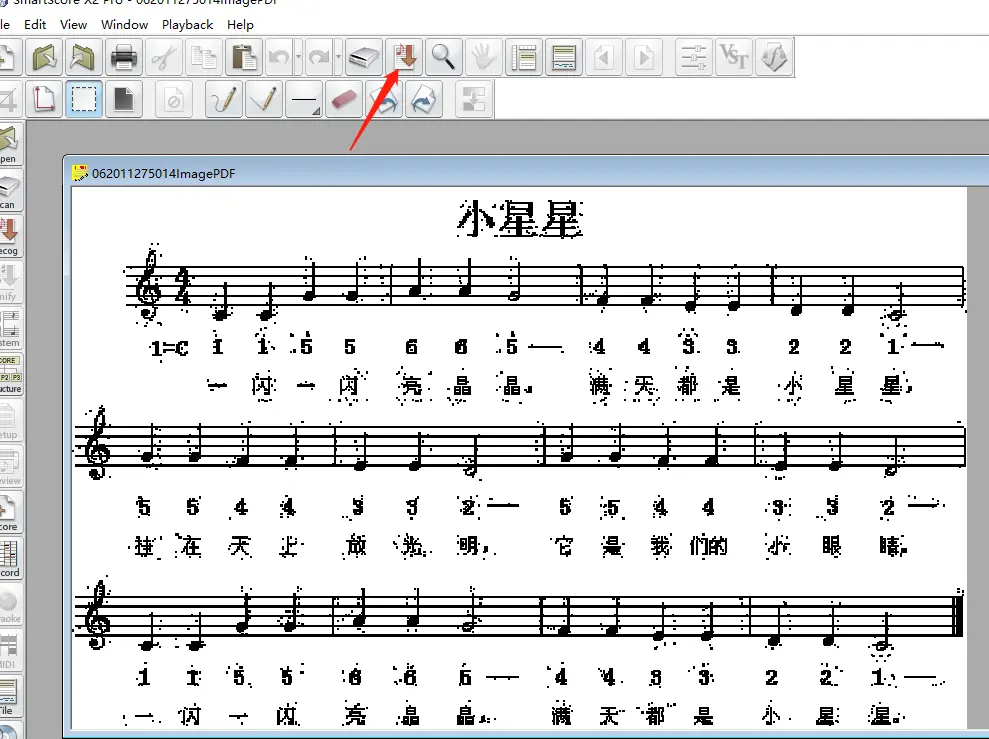Viewport: 989px width, 739px height.
Task: Open the View menu
Action: tap(73, 25)
